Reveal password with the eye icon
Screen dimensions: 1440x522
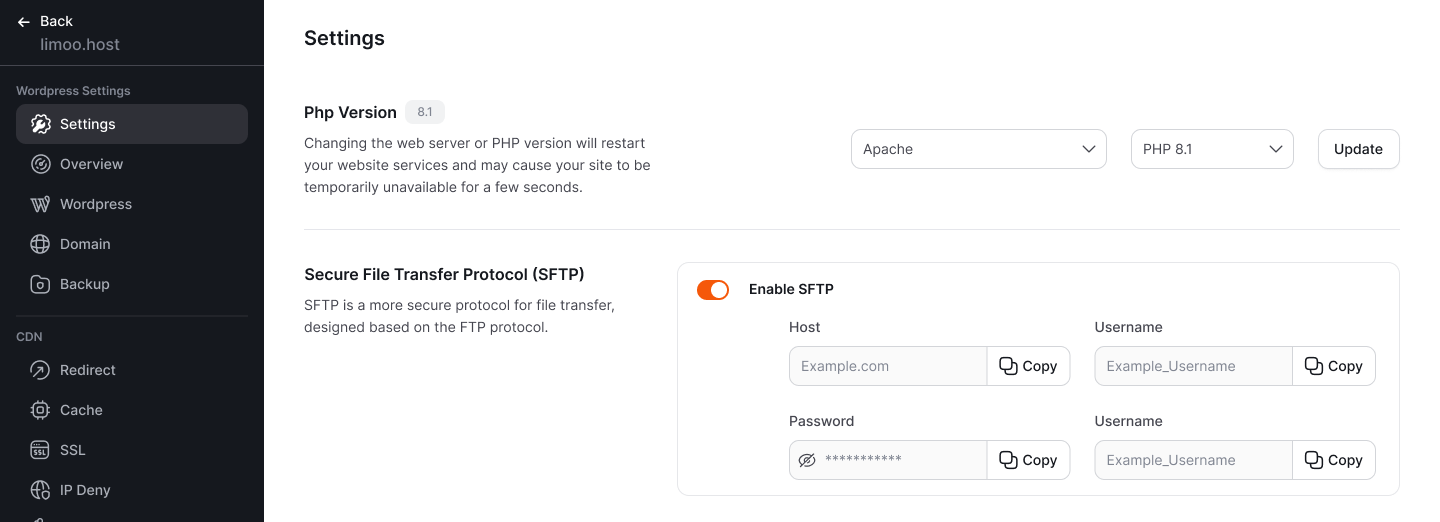click(x=808, y=460)
